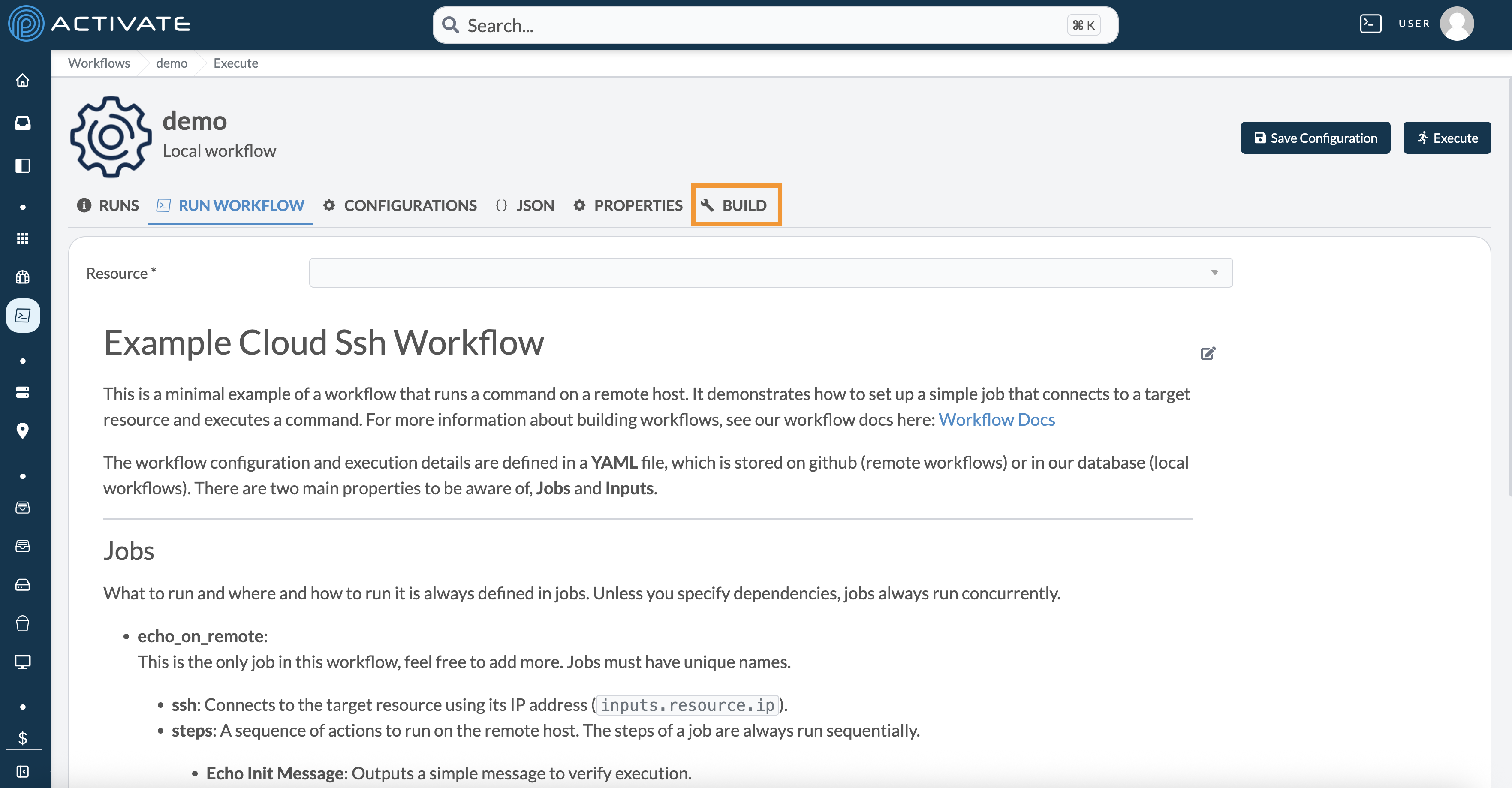Click the dollar sign cost icon

coord(22,737)
